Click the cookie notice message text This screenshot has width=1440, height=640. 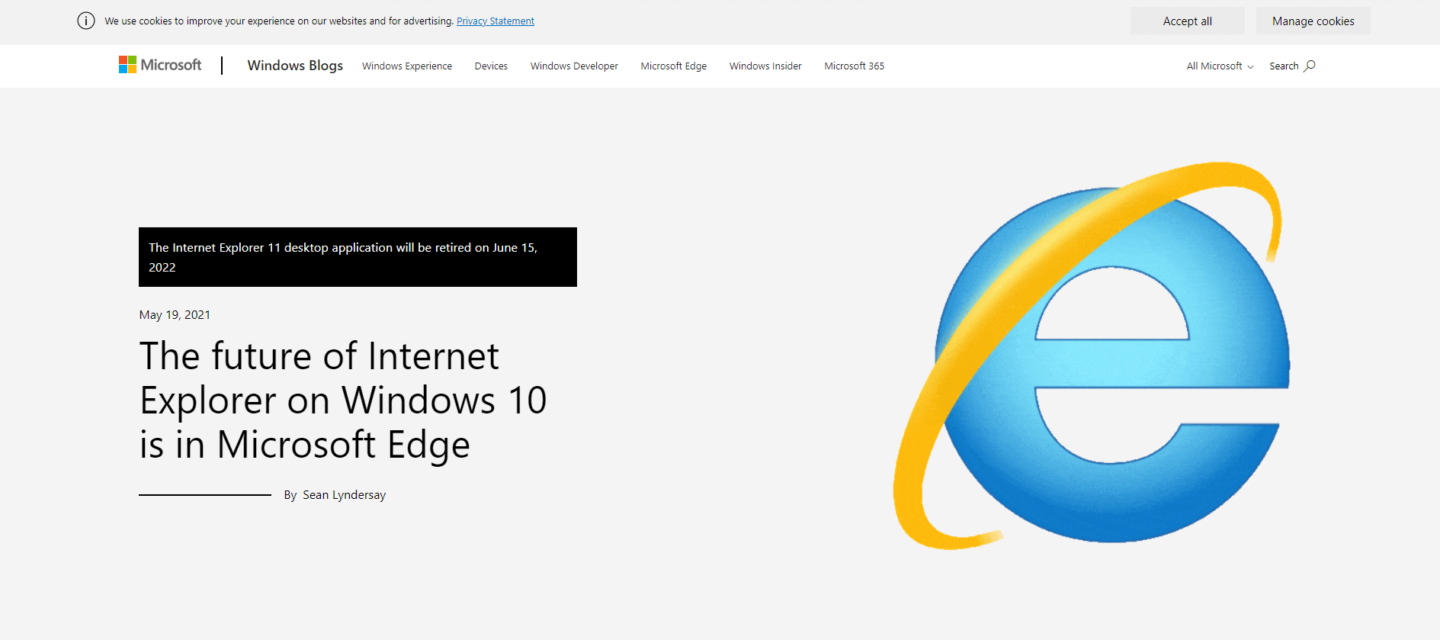point(279,21)
